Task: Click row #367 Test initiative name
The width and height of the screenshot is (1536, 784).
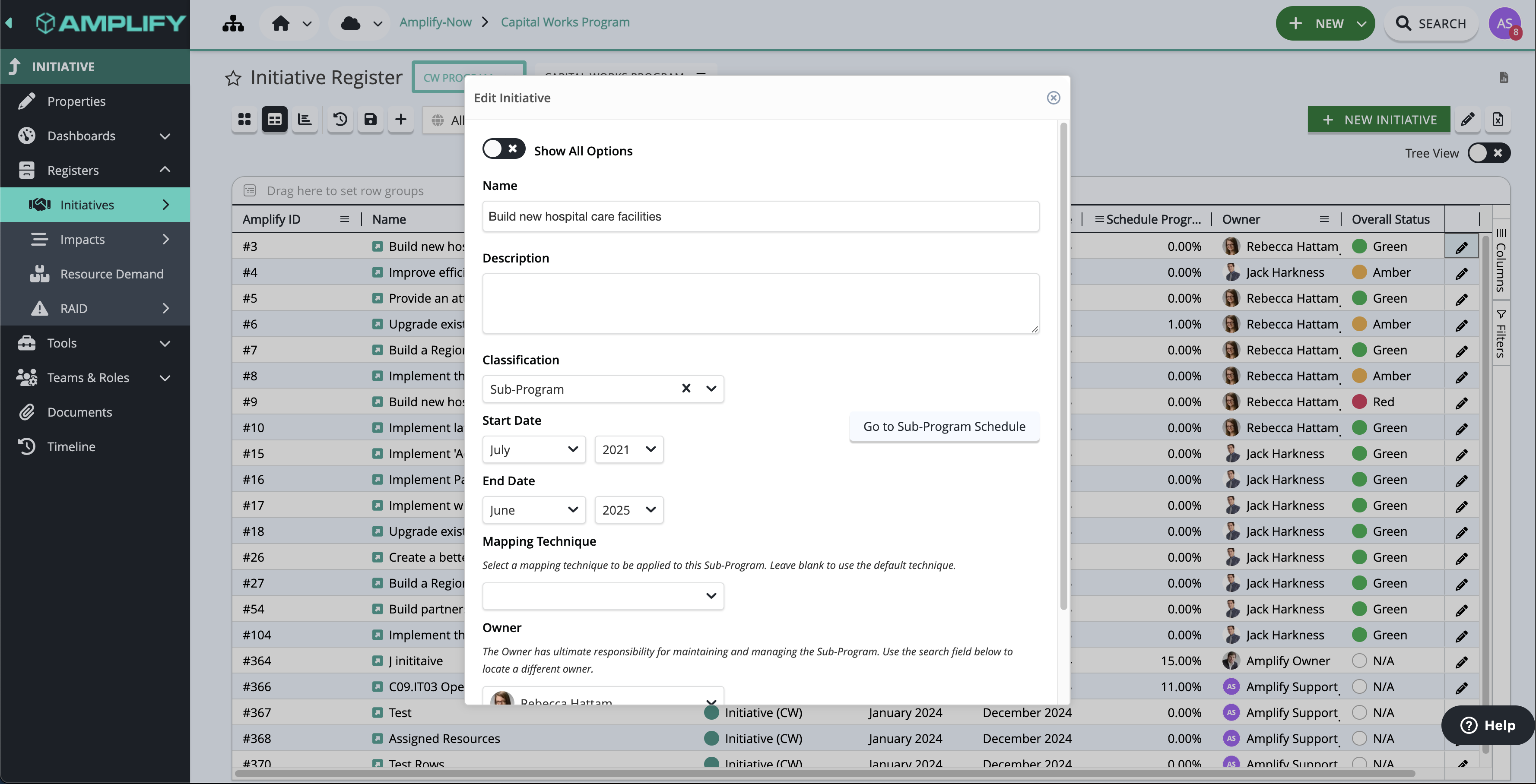Action: [x=400, y=712]
